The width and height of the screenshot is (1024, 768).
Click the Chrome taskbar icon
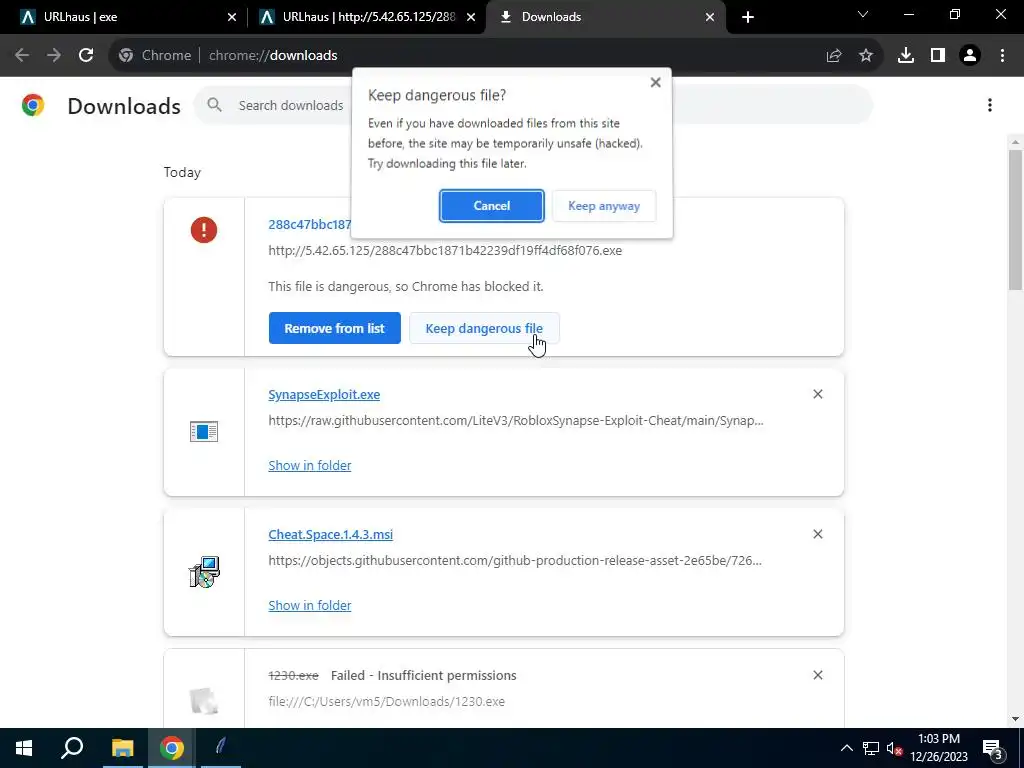(171, 748)
